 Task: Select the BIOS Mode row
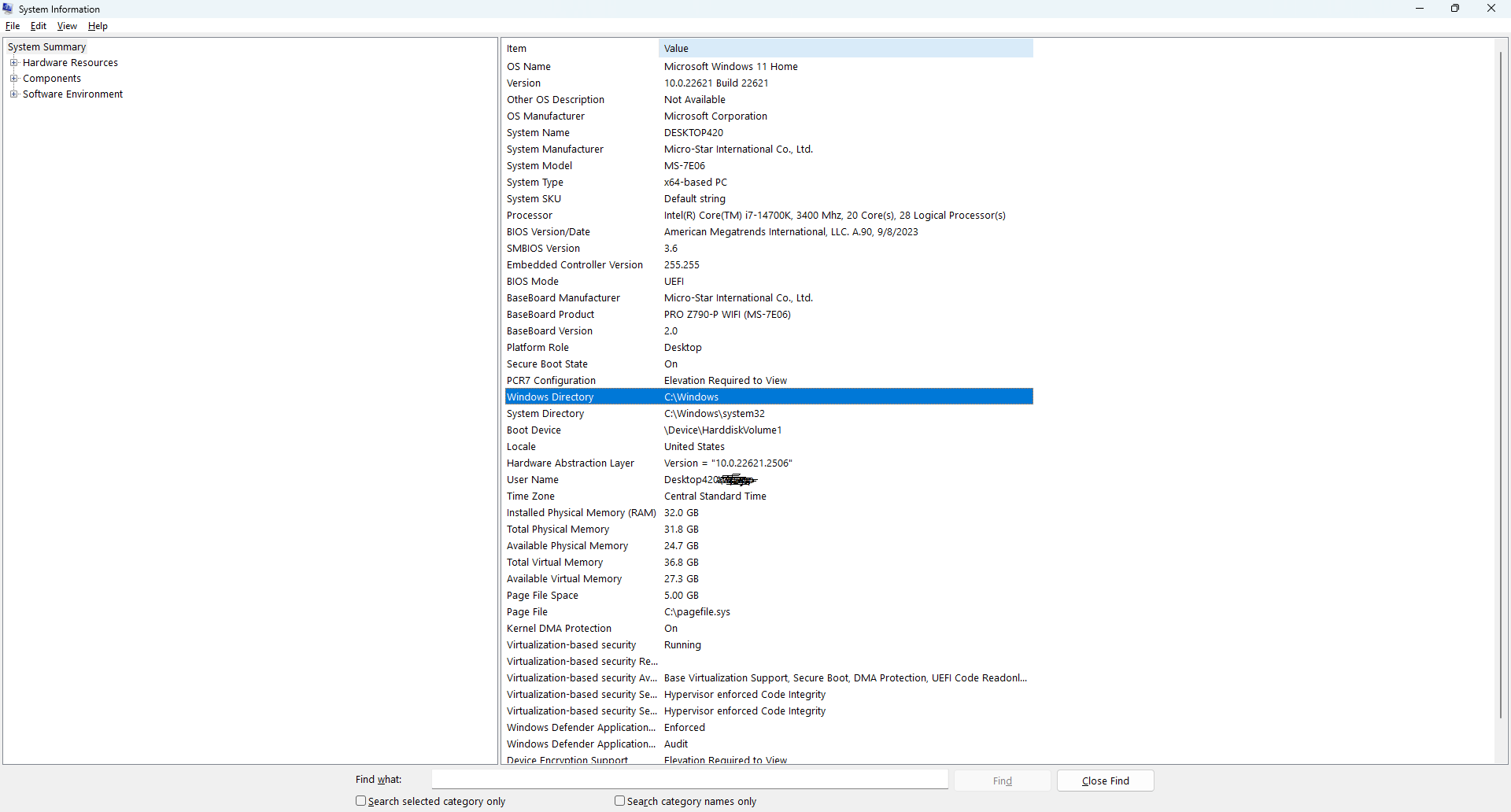point(769,282)
